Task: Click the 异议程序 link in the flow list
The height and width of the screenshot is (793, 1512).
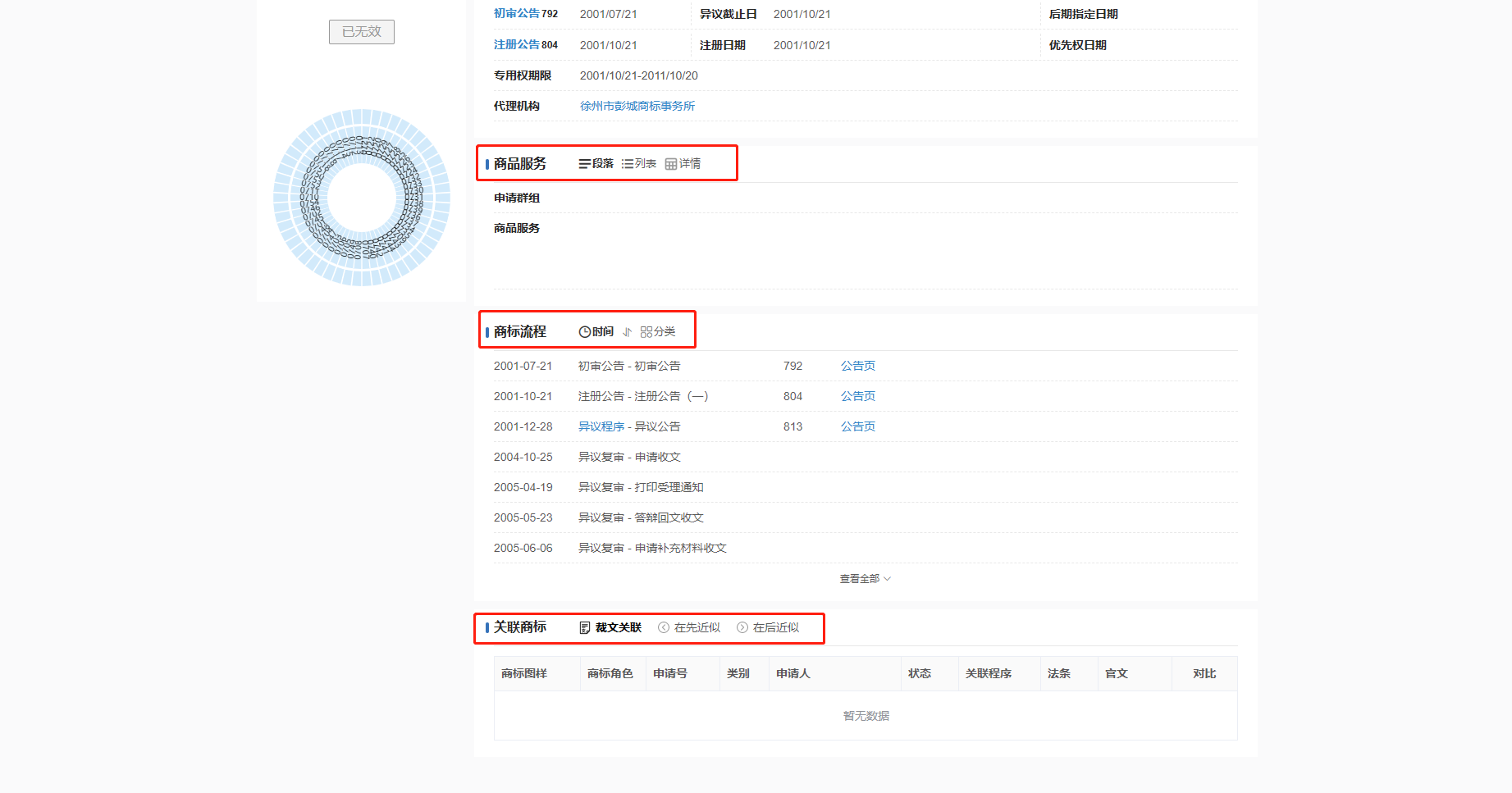Action: (x=601, y=427)
